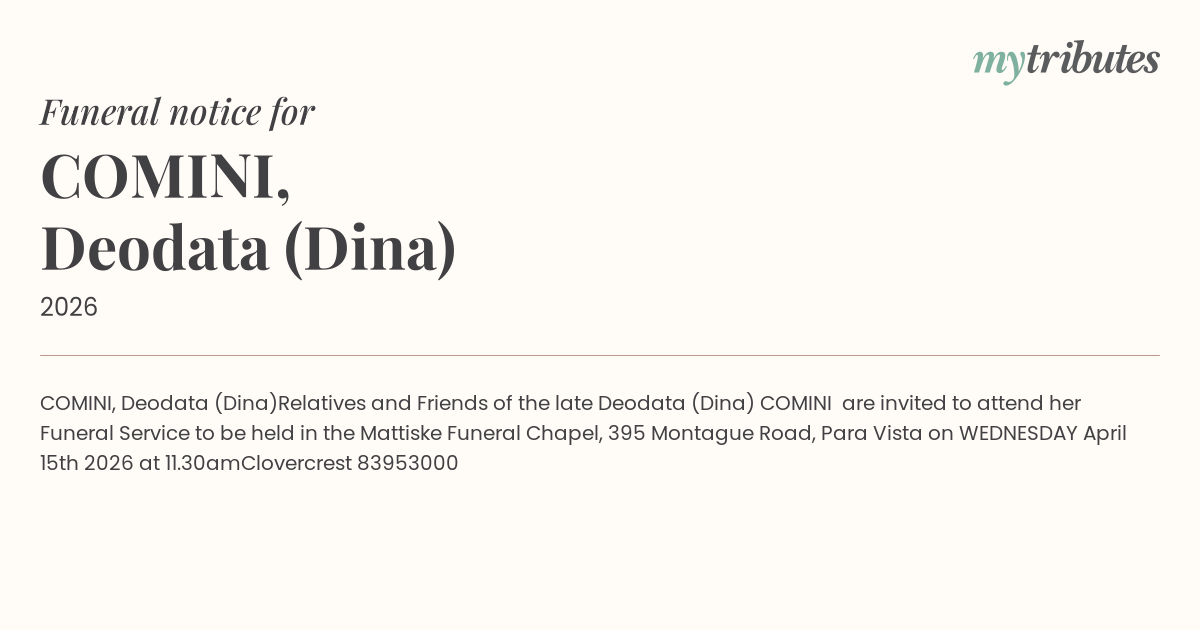Click the mytributes logo
This screenshot has width=1200, height=630.
tap(1066, 60)
